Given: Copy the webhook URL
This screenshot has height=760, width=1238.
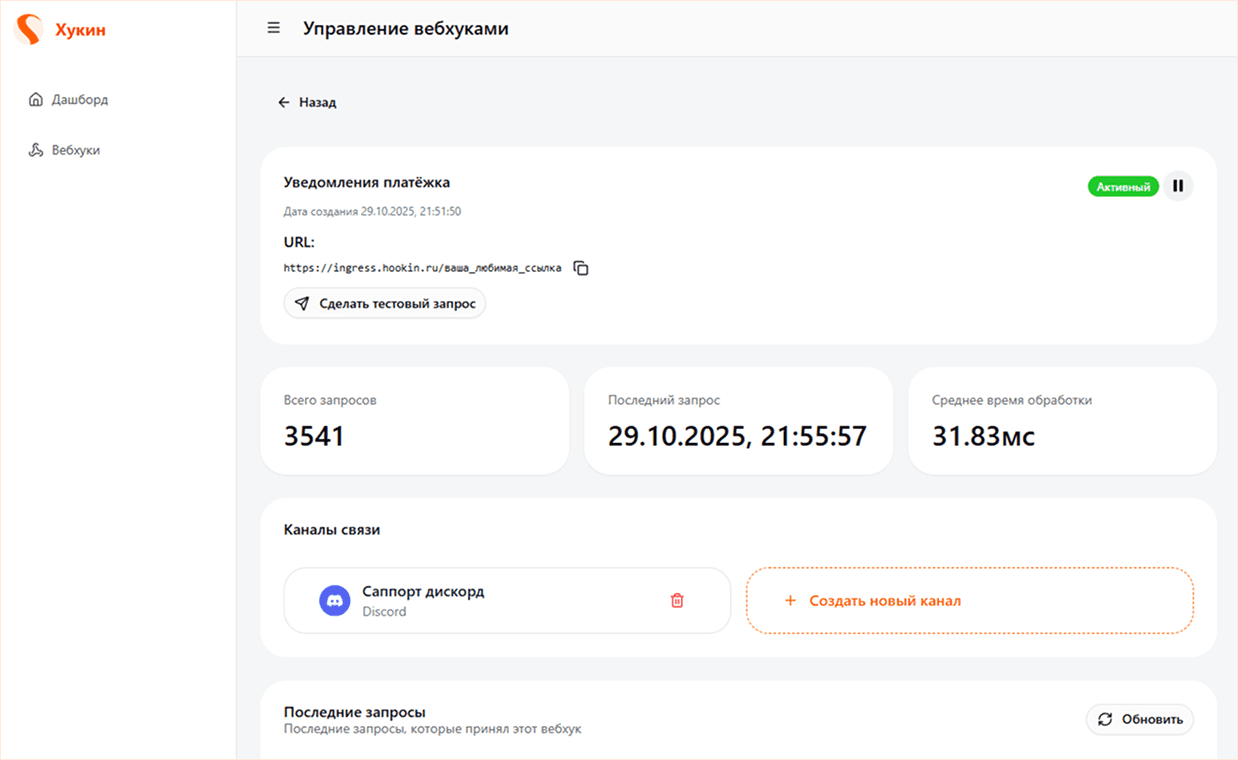Looking at the screenshot, I should [x=580, y=268].
